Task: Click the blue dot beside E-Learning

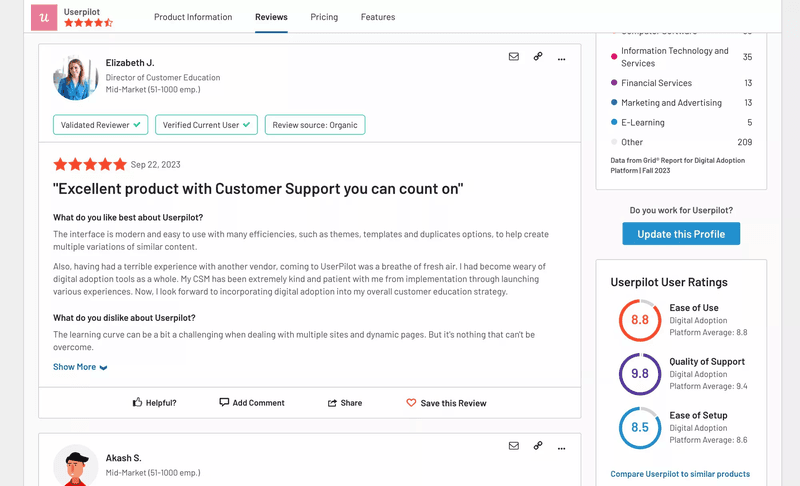Action: pos(614,122)
